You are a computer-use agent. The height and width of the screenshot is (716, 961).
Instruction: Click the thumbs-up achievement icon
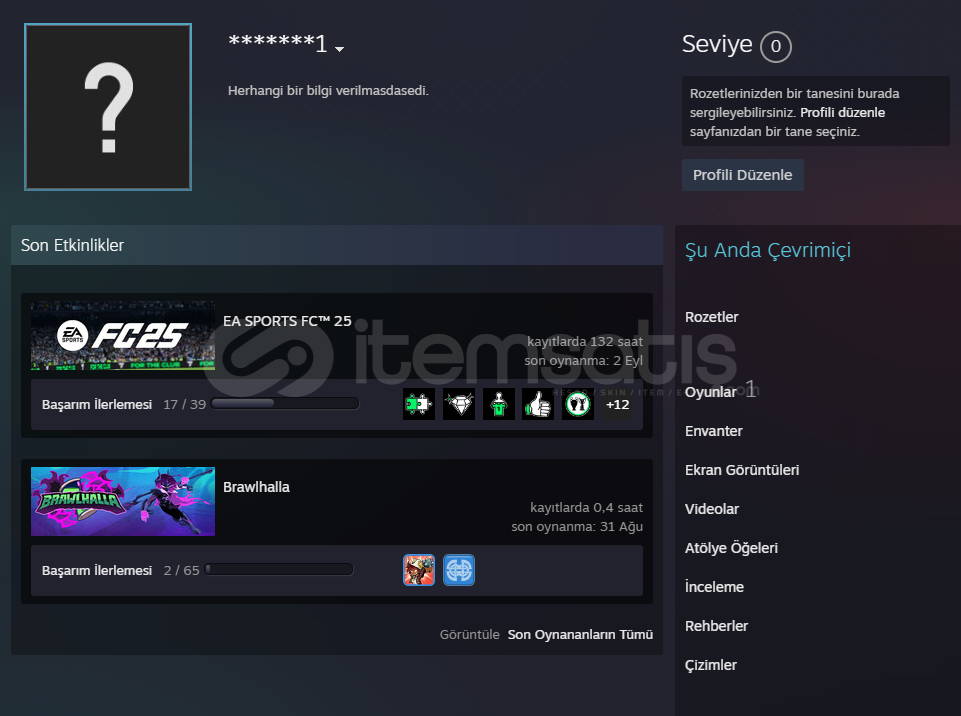pos(538,404)
